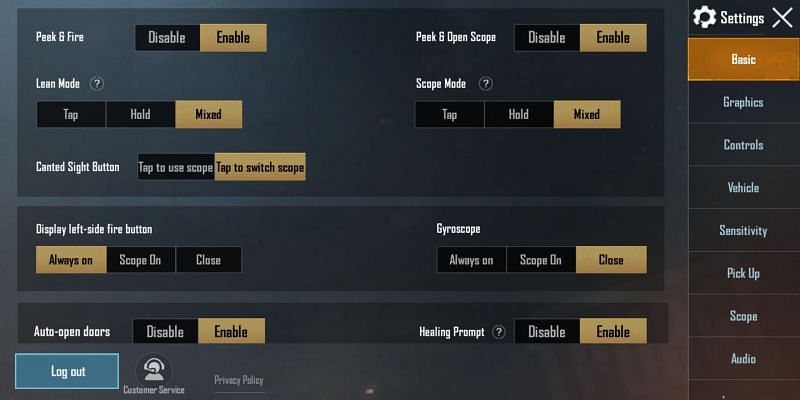The height and width of the screenshot is (400, 800).
Task: Close the Settings screen with X
Action: click(x=782, y=17)
